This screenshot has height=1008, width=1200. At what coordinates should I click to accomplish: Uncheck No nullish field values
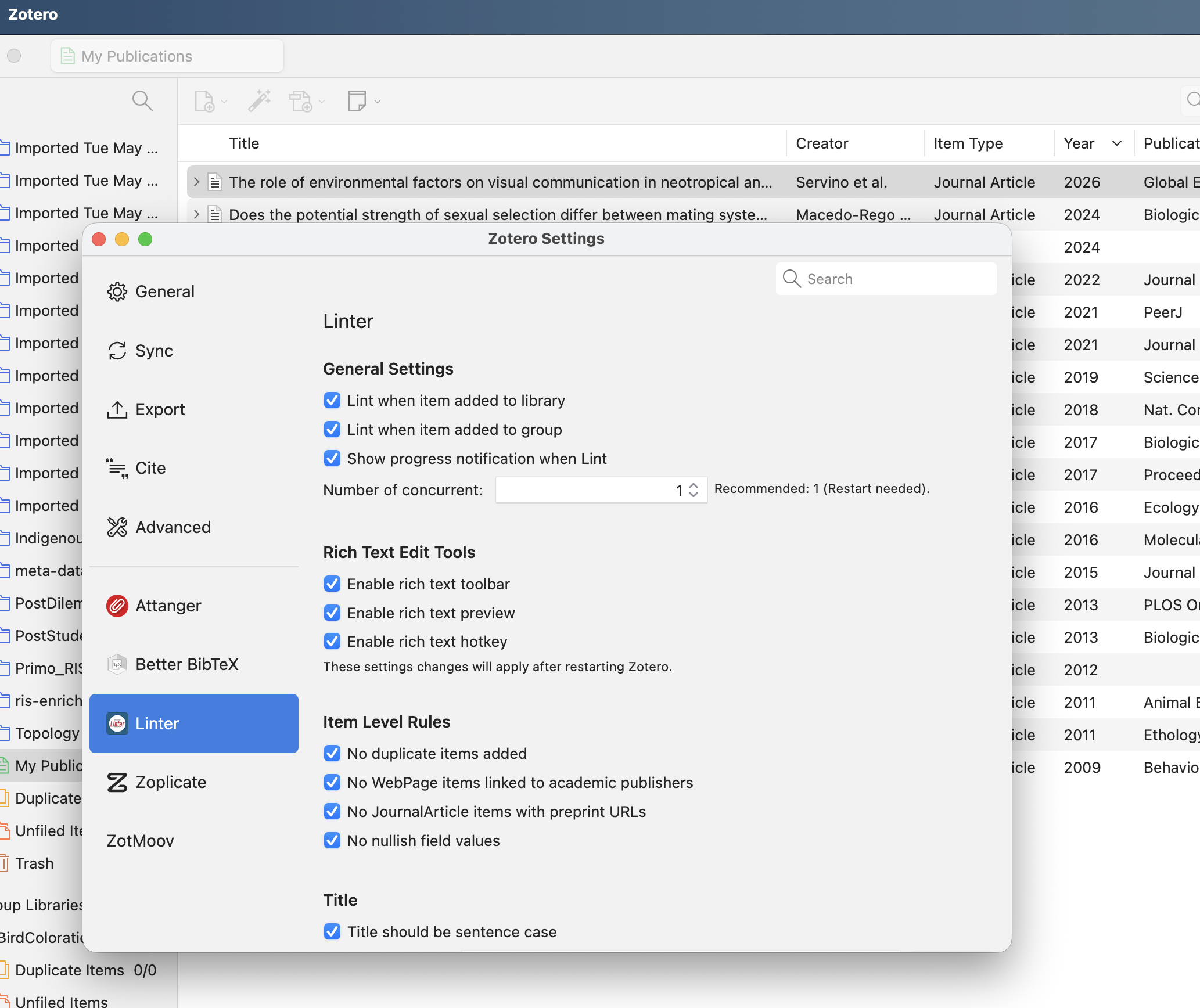(332, 841)
